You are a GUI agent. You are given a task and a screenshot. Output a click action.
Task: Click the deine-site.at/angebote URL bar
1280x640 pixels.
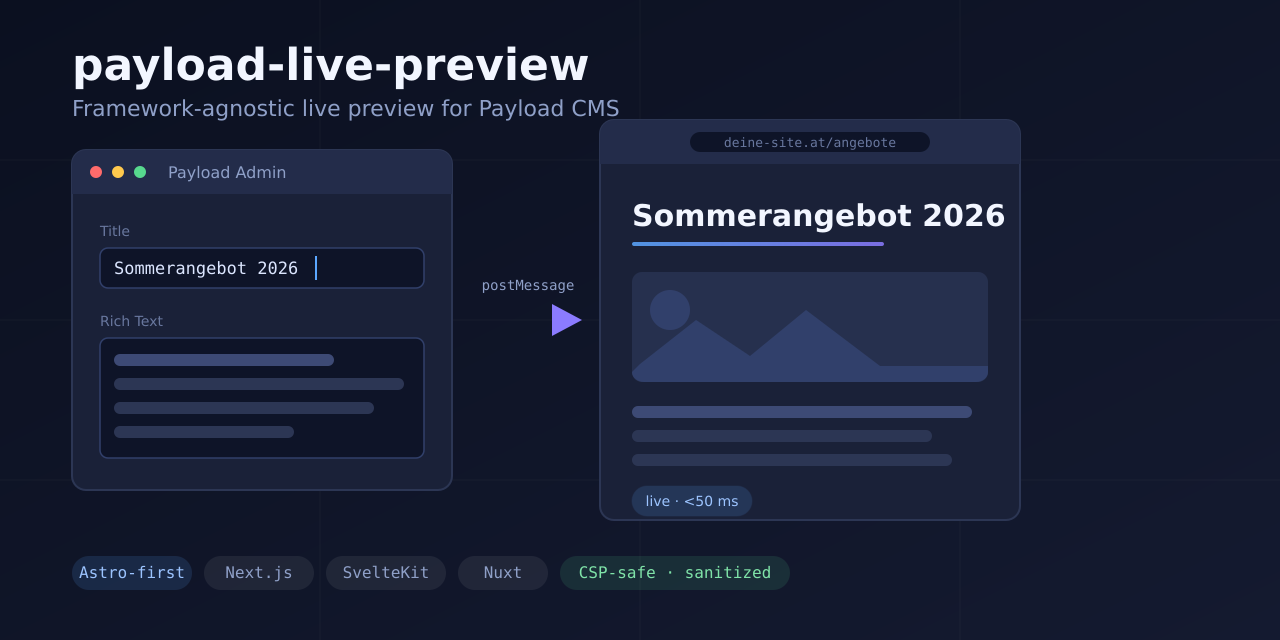810,142
